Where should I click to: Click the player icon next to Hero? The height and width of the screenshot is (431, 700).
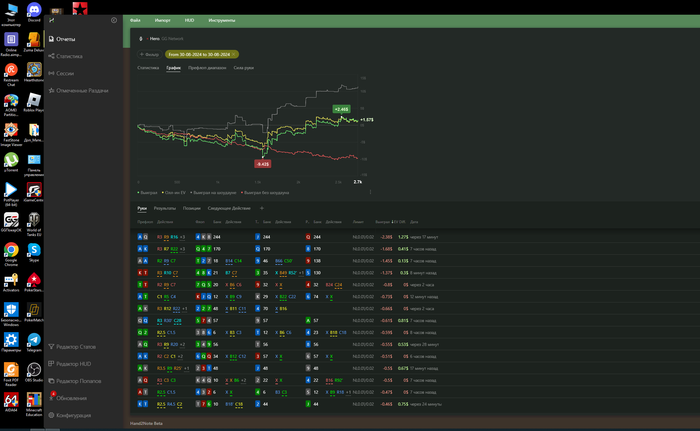point(141,39)
